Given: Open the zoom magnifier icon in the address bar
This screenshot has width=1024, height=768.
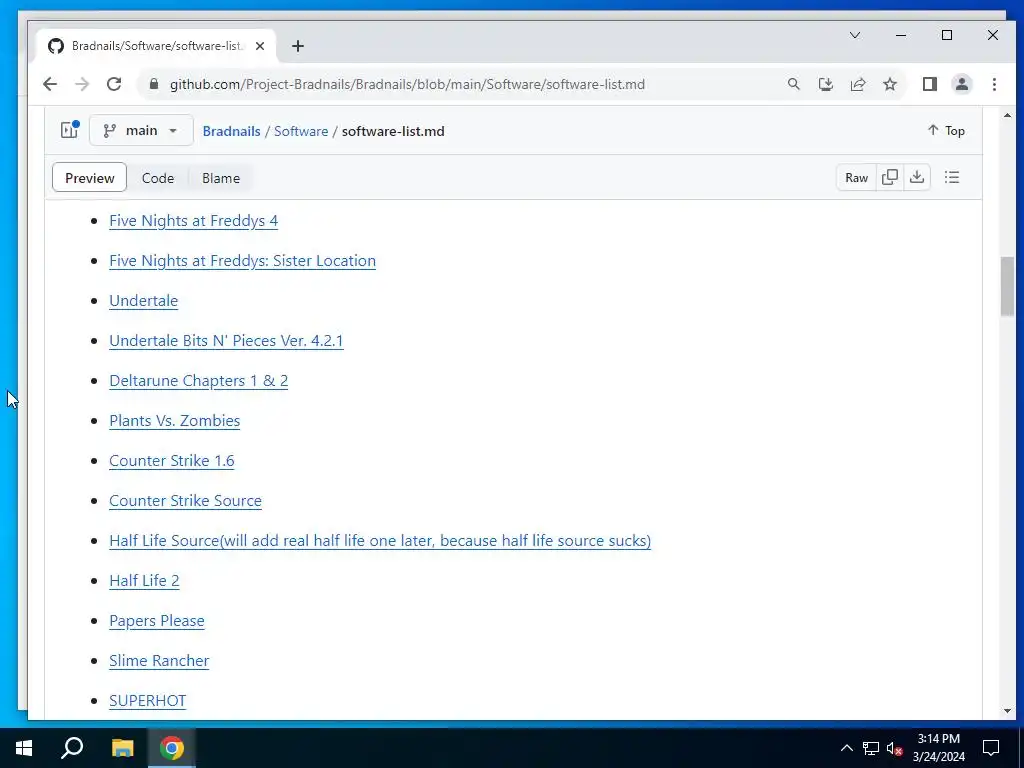Looking at the screenshot, I should point(793,84).
